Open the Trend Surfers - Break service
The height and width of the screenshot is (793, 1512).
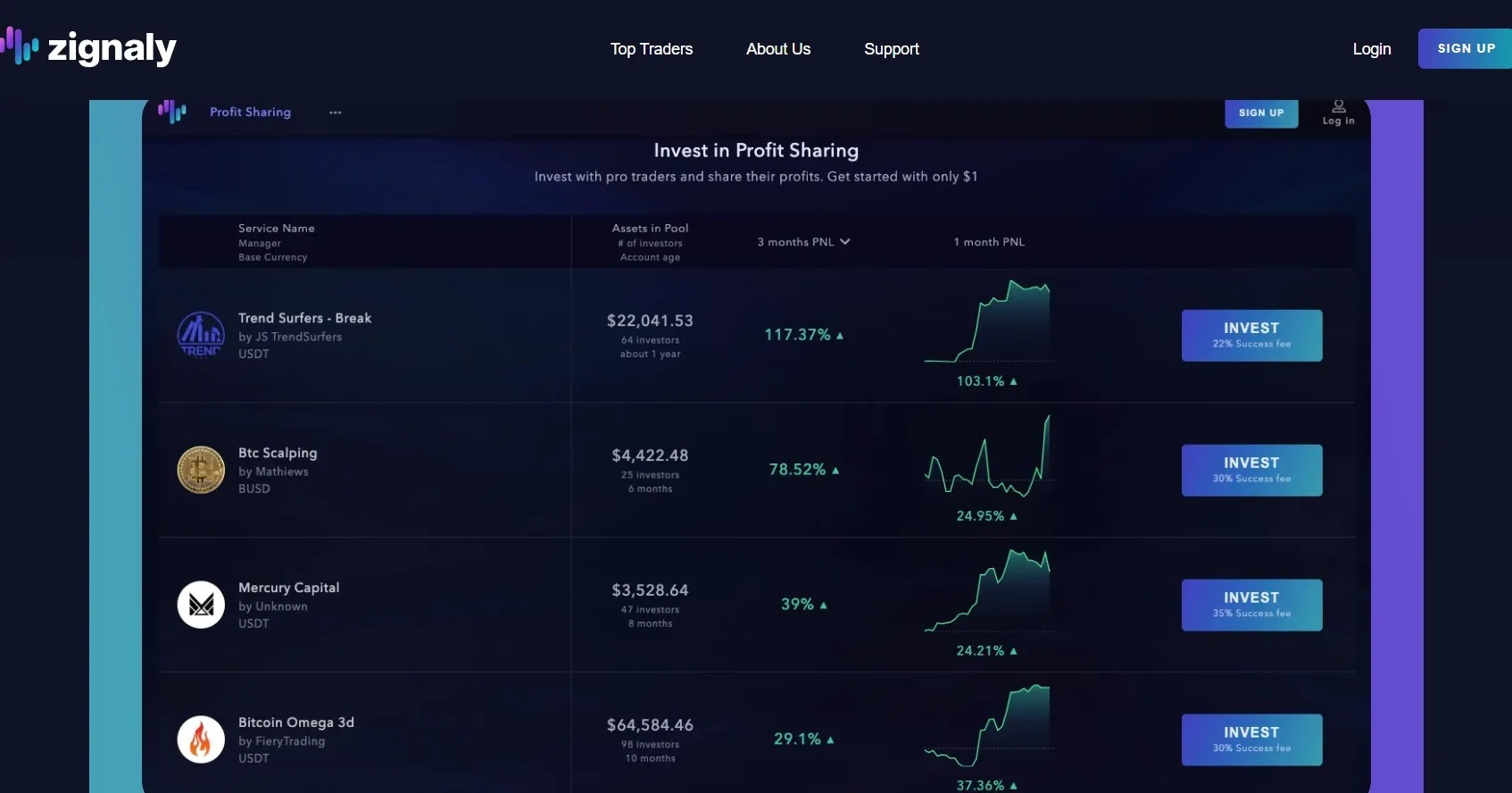coord(304,318)
